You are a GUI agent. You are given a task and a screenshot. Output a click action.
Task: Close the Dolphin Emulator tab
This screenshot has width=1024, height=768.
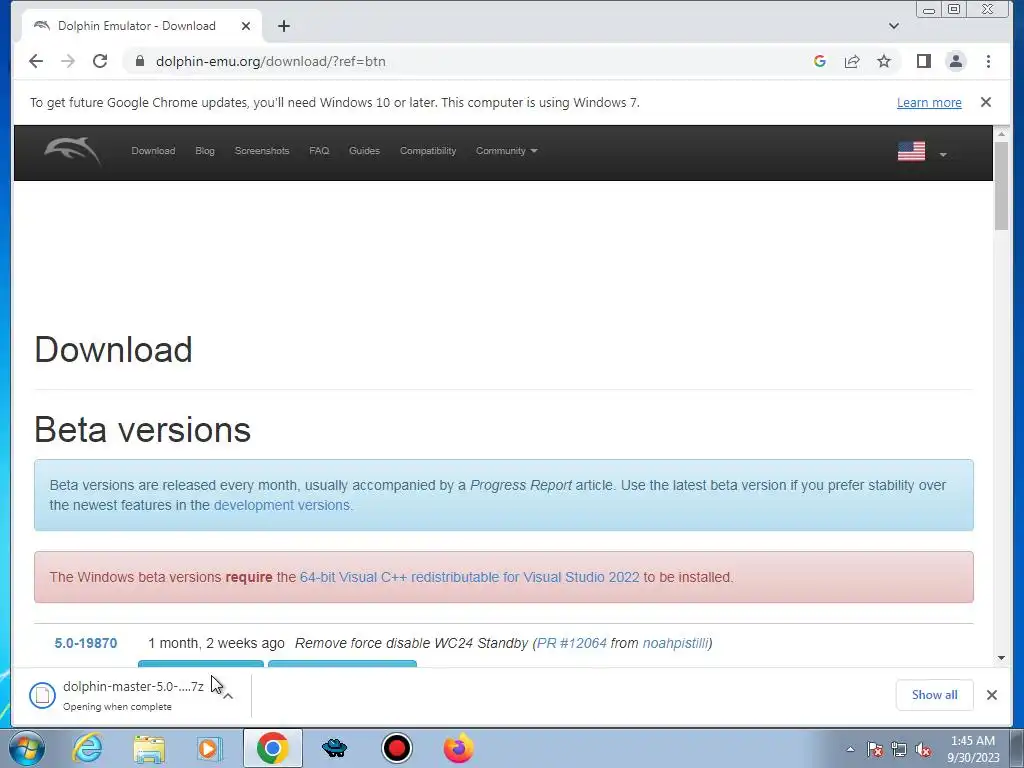tap(246, 26)
